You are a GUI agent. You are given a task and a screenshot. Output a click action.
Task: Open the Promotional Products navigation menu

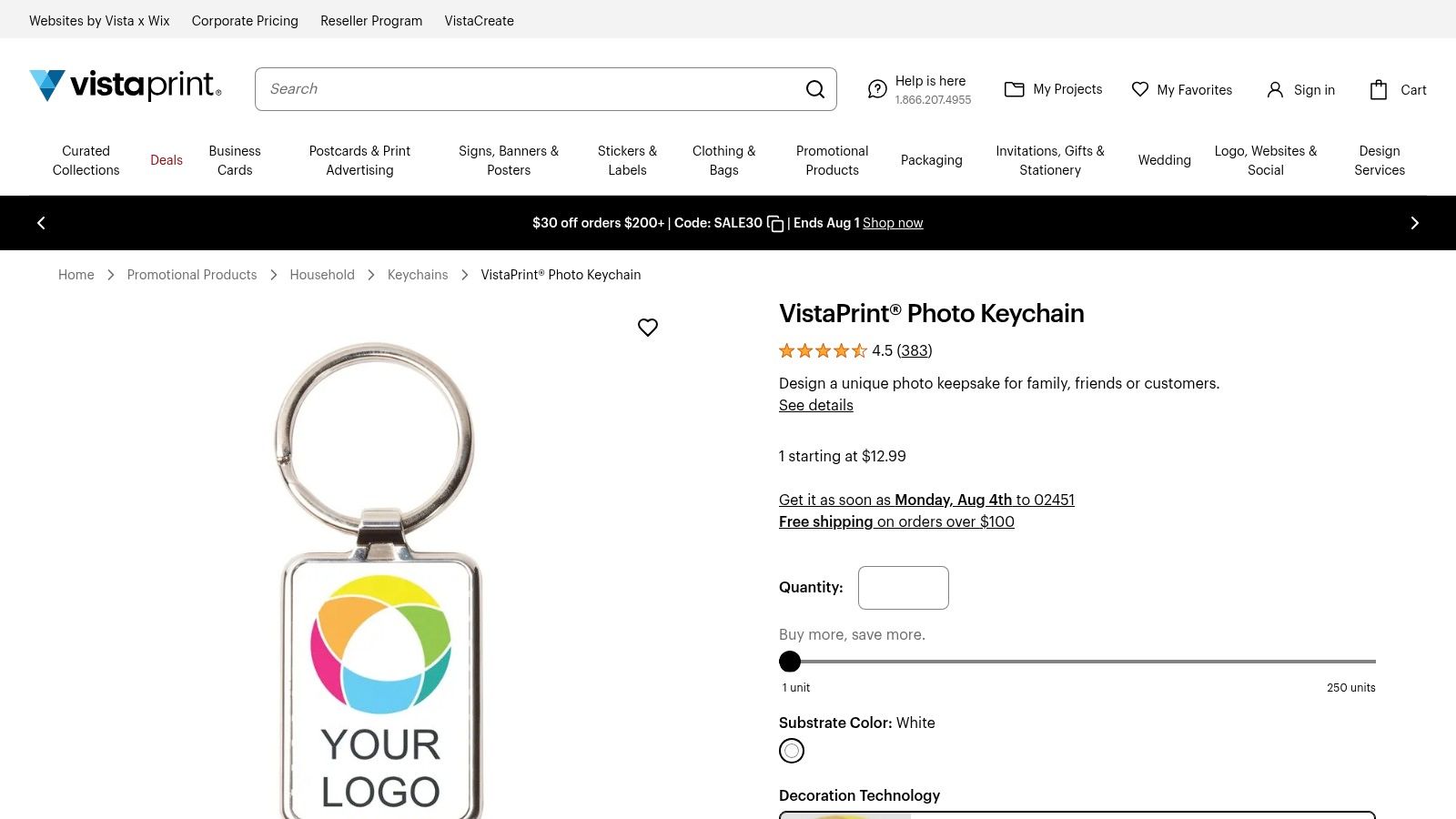[832, 160]
